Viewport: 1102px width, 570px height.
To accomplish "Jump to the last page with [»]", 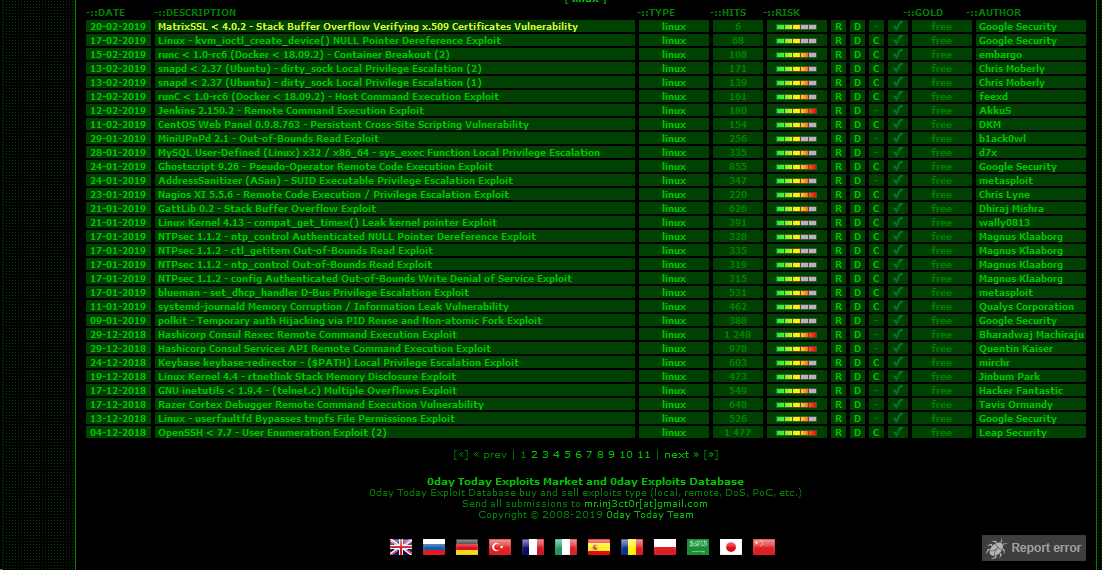I will coord(711,455).
